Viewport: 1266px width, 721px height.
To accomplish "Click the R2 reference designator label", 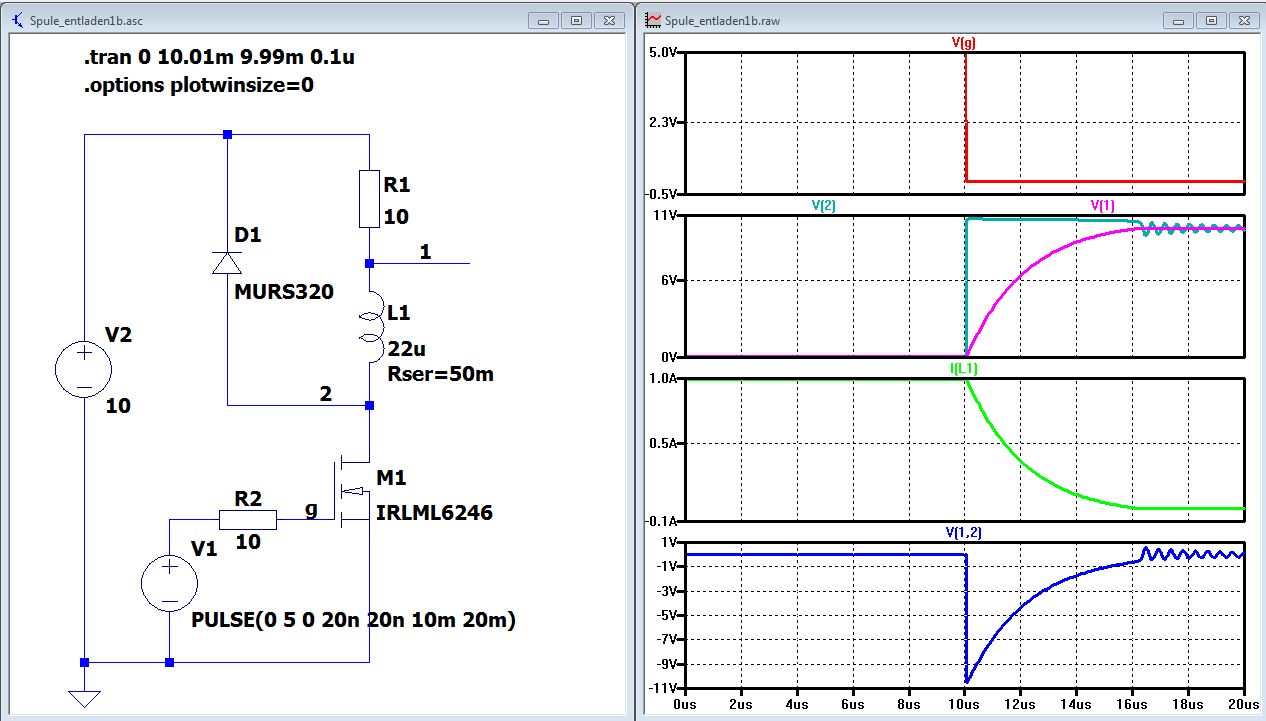I will (248, 497).
